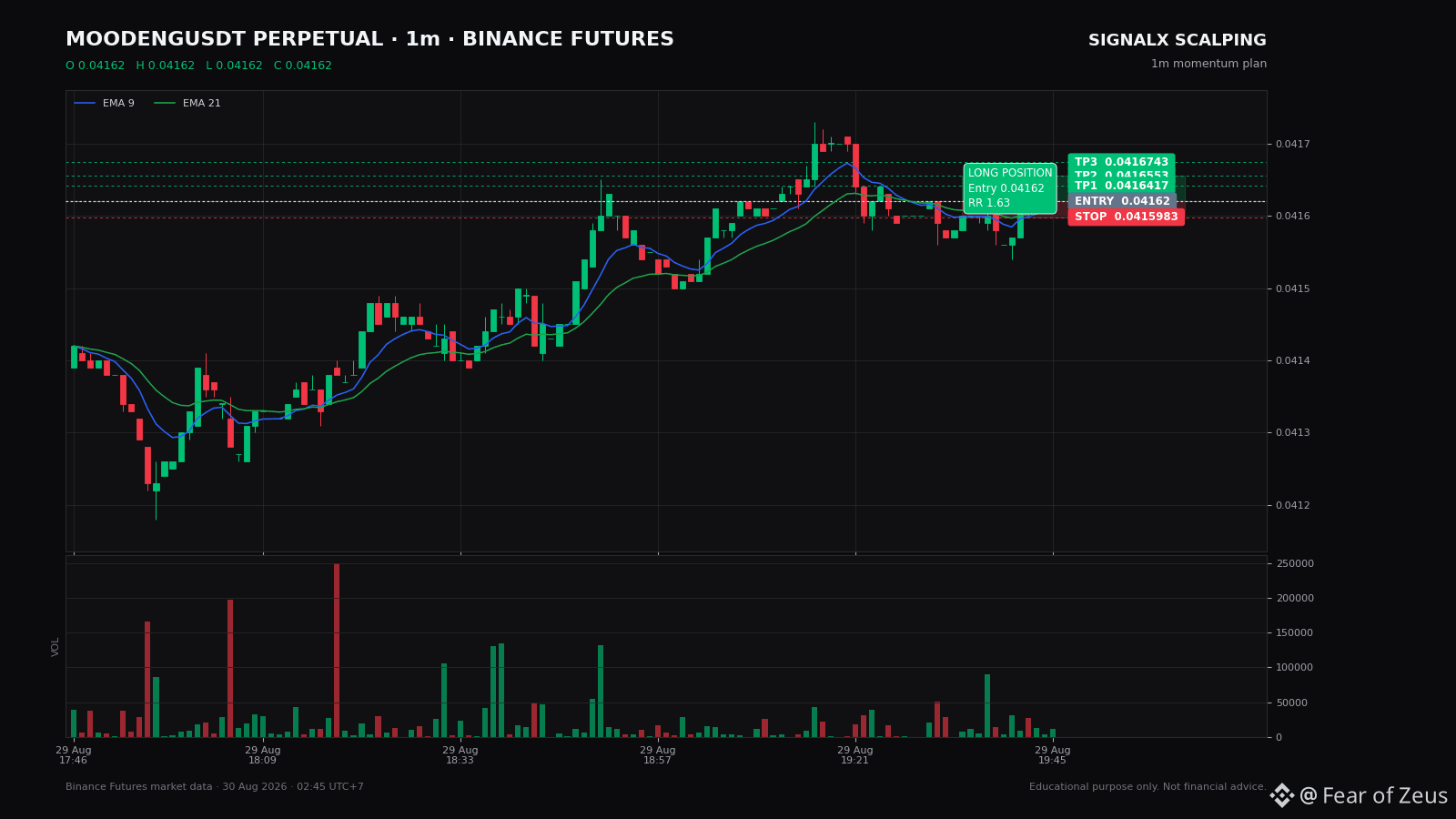Click the tallest red volume bar
This screenshot has height=819, width=1456.
point(337,650)
